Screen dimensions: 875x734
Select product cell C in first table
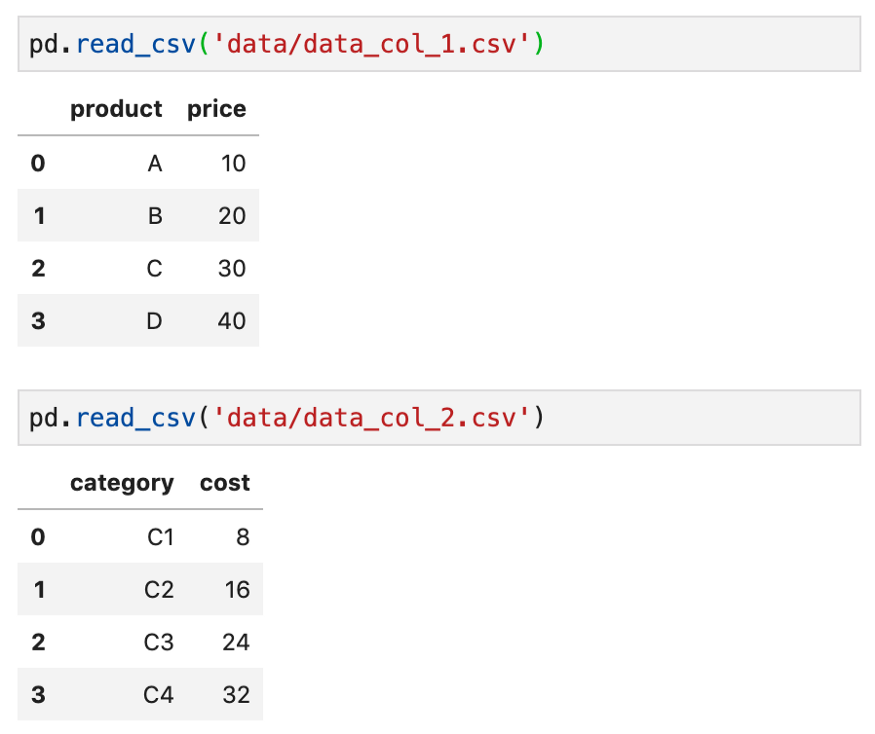point(154,268)
